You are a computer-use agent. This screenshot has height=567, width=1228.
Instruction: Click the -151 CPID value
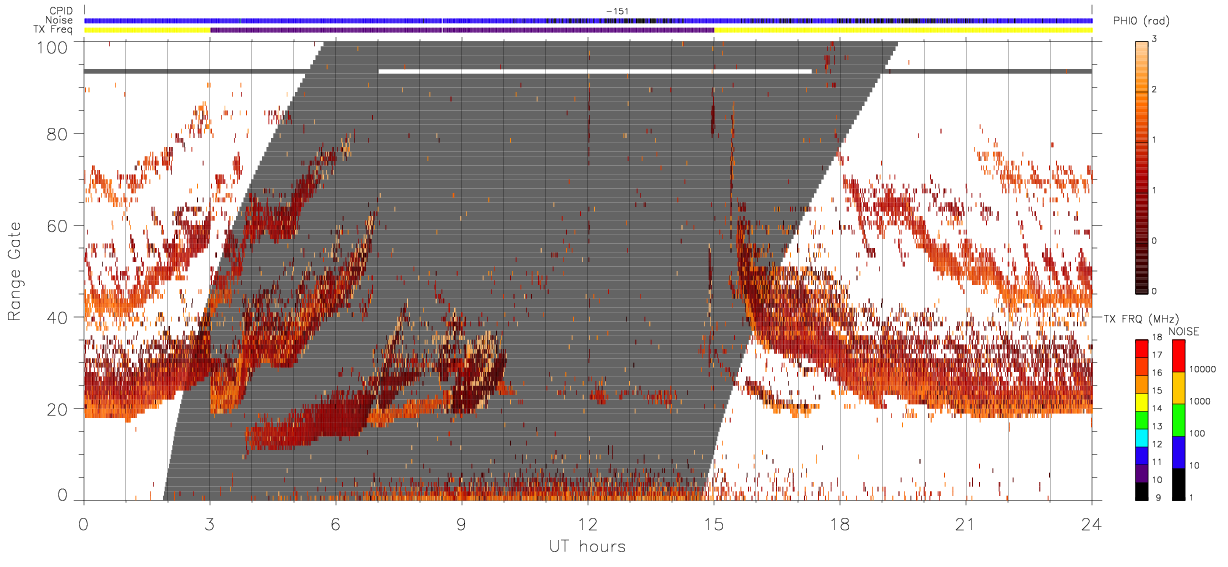(616, 10)
